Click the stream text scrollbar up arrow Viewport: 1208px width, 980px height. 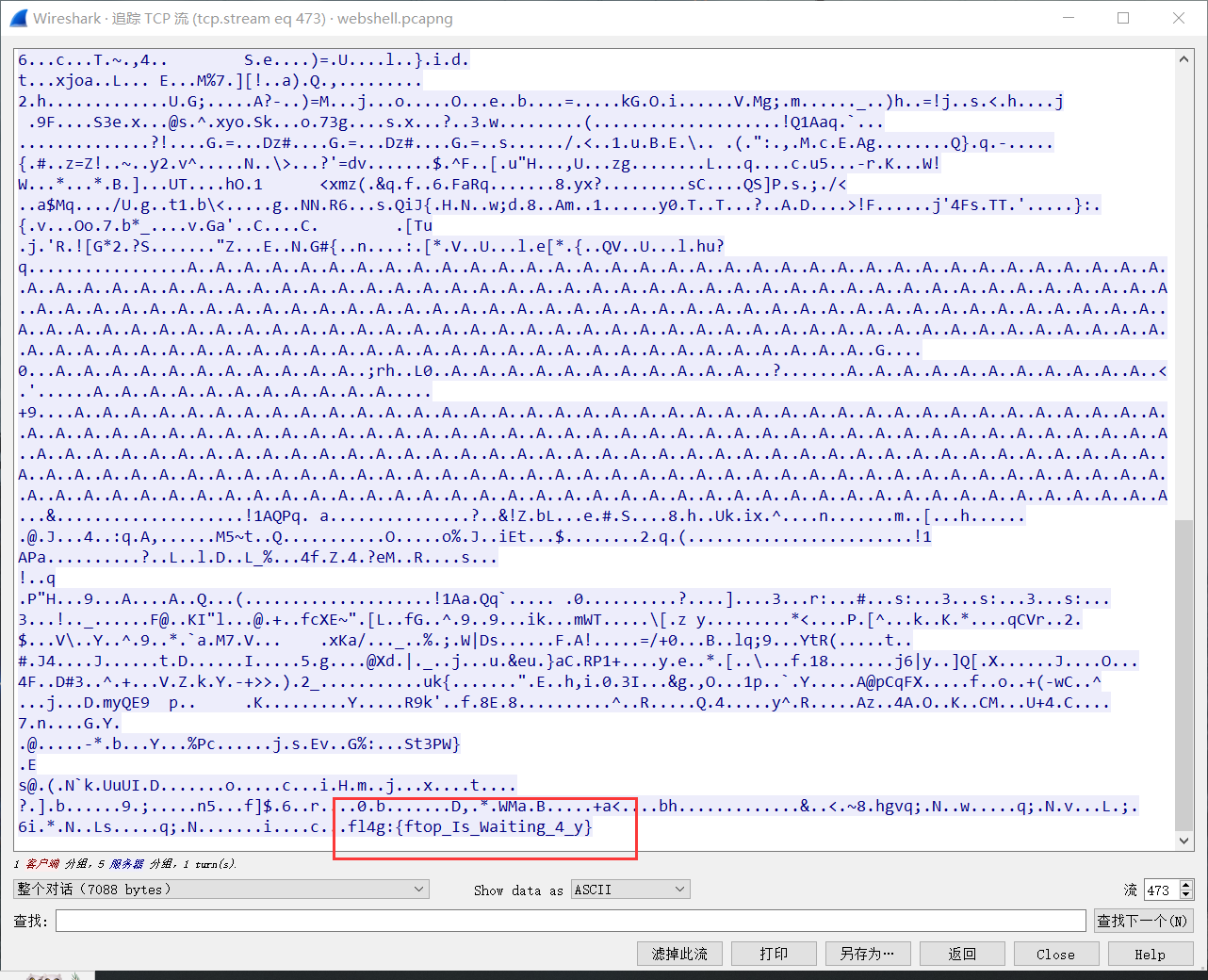1184,58
